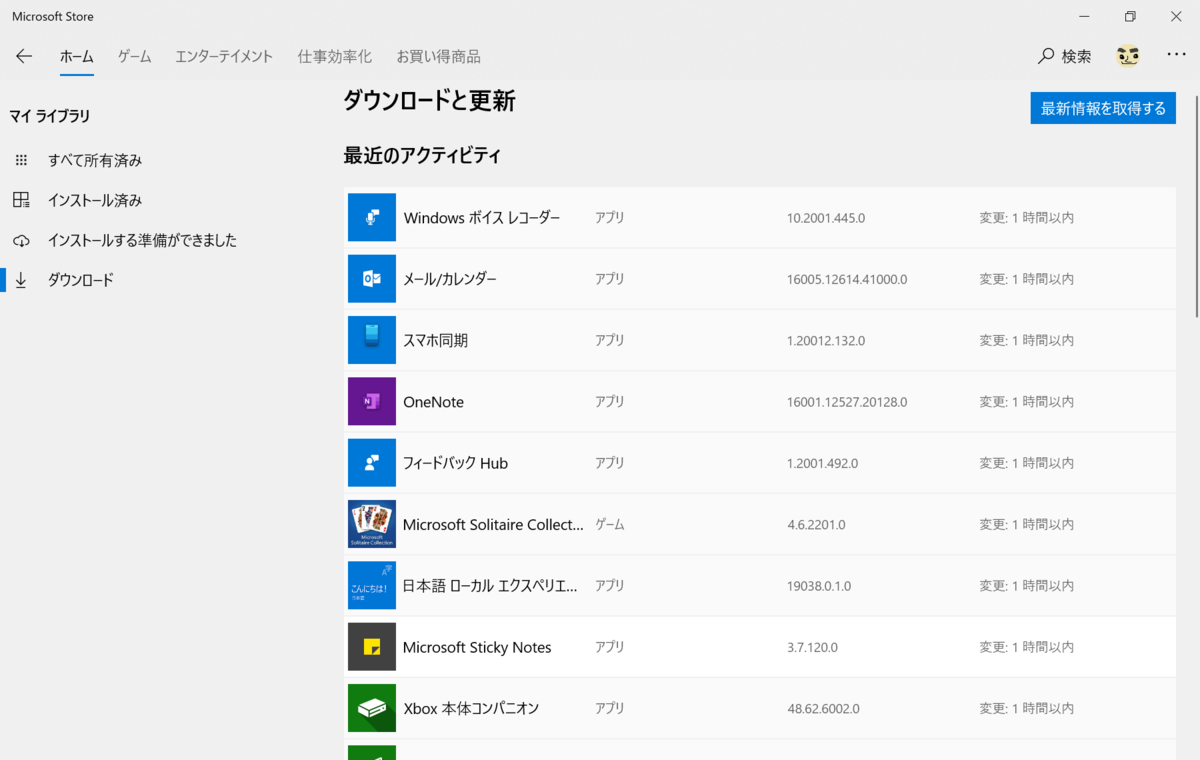Click version 16001.12527.20128.0
1200x760 pixels.
(847, 402)
